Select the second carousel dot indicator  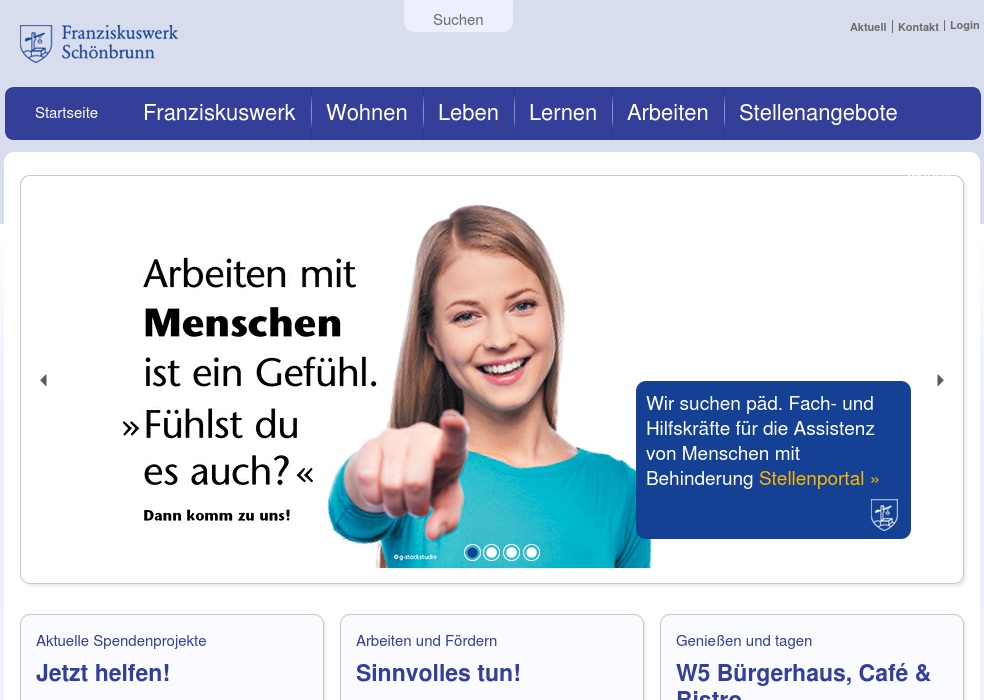click(x=492, y=552)
